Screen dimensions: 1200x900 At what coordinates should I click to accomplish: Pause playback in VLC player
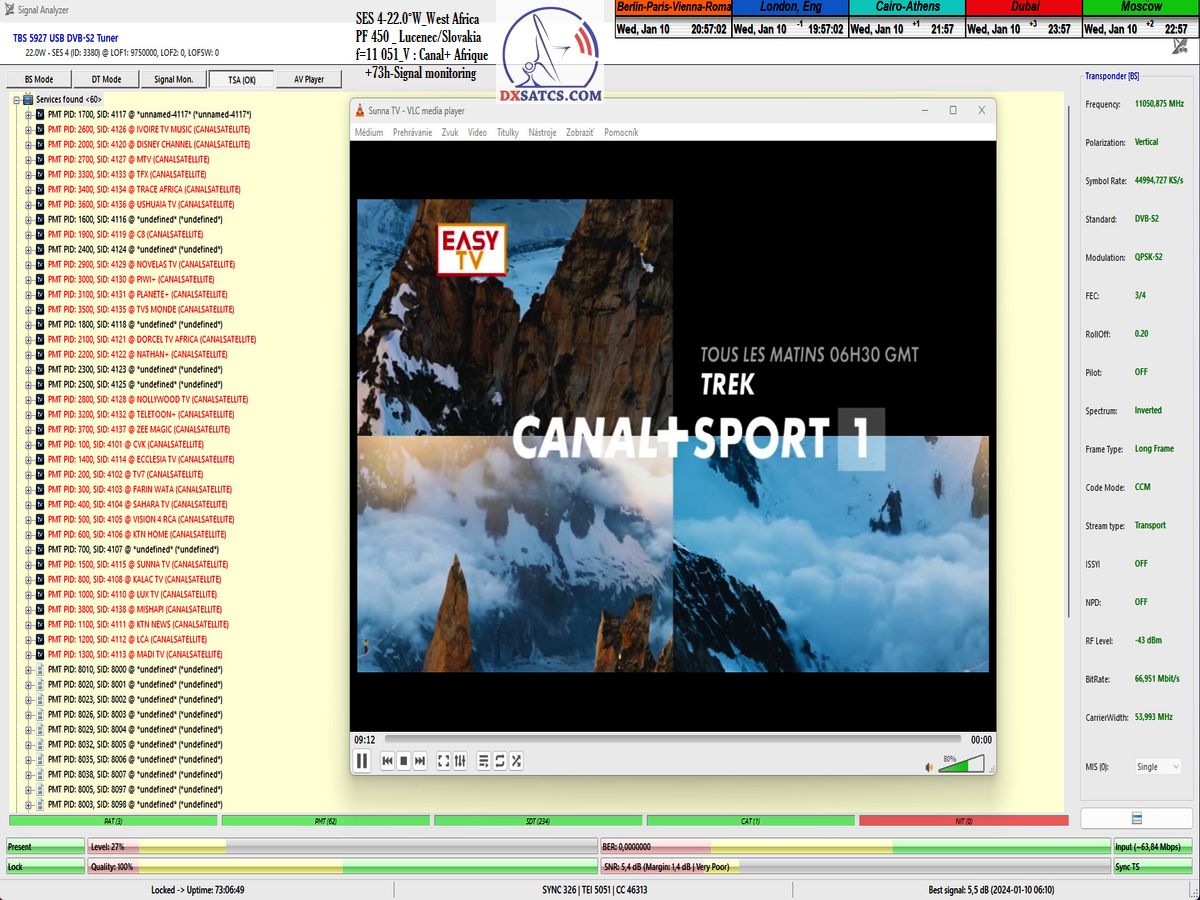pyautogui.click(x=362, y=761)
